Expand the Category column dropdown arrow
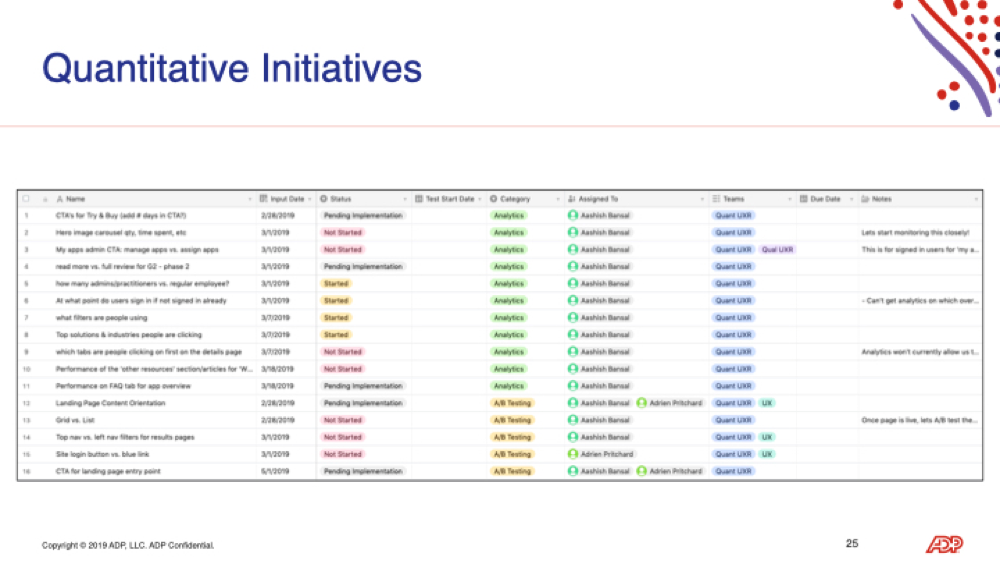This screenshot has height=564, width=1000. pyautogui.click(x=558, y=200)
